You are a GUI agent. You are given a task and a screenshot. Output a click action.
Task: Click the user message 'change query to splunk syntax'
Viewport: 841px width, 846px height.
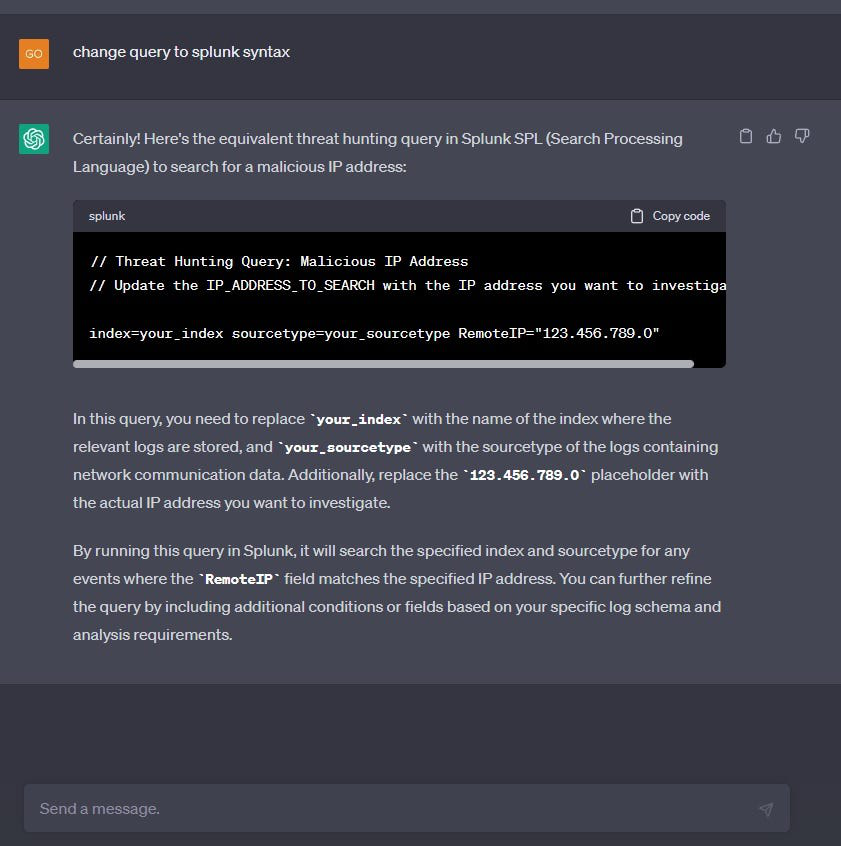181,52
